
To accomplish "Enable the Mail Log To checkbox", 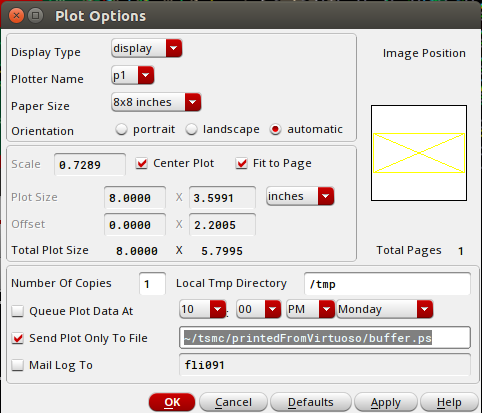I will pos(18,365).
